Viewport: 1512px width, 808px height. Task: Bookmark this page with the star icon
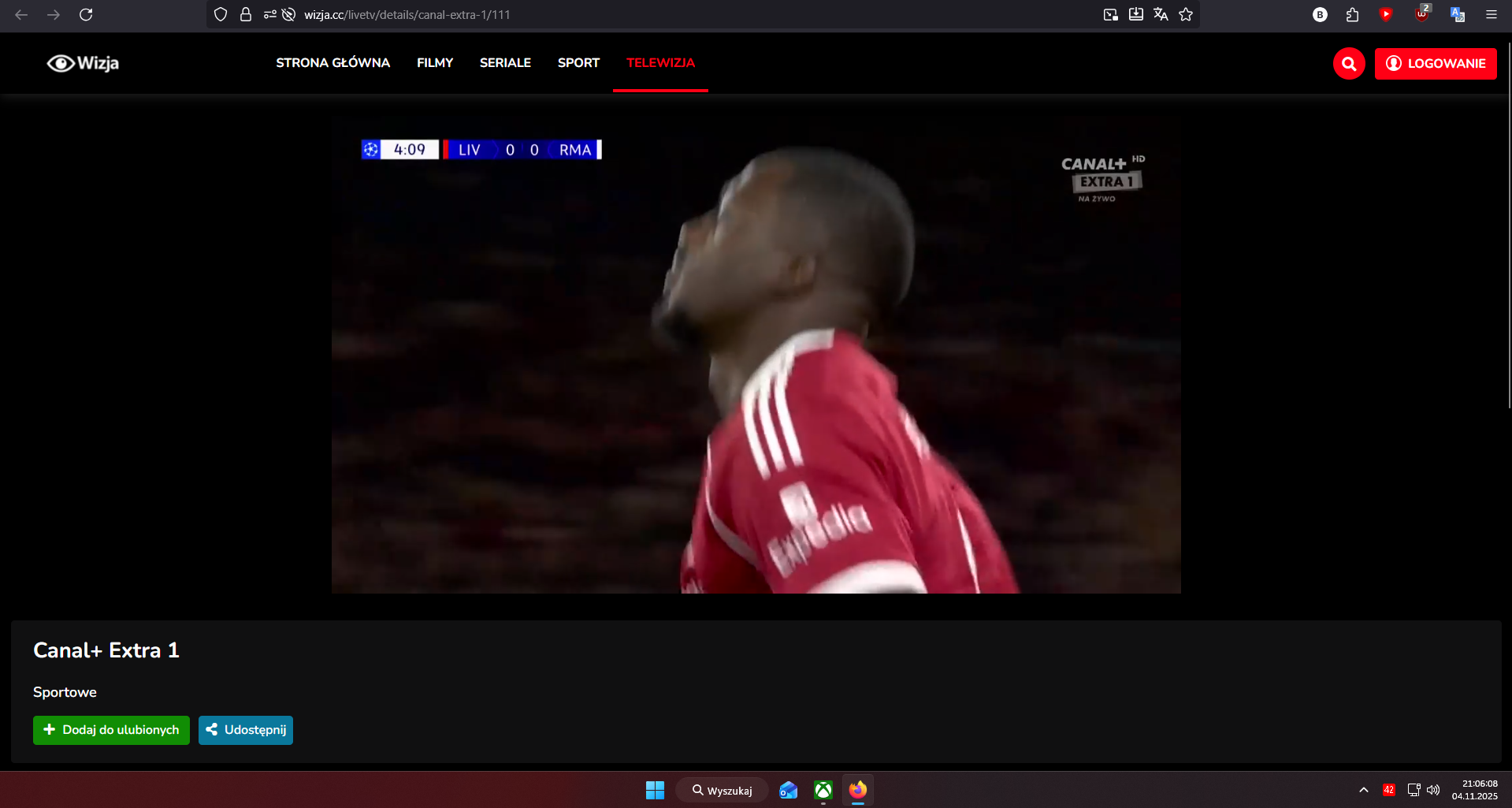tap(1186, 14)
